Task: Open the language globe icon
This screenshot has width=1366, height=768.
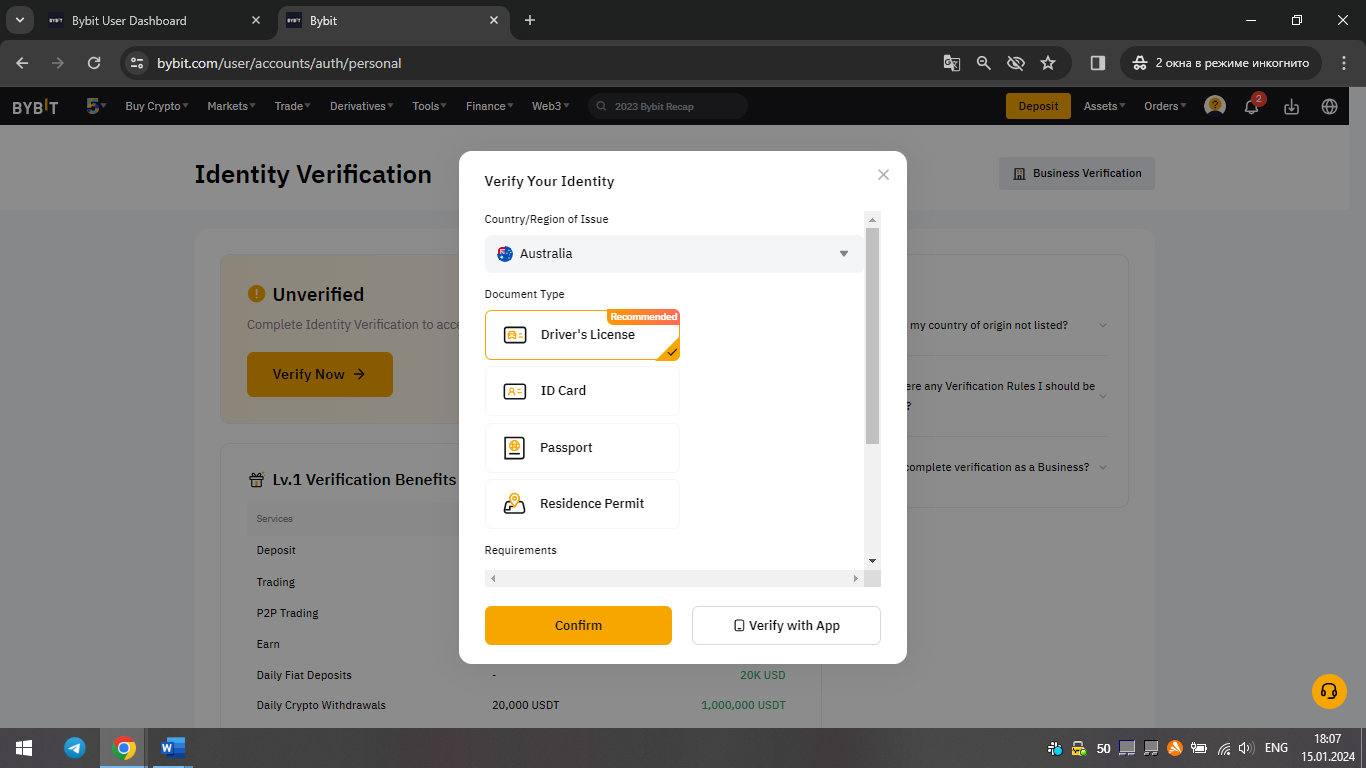Action: tap(1329, 106)
